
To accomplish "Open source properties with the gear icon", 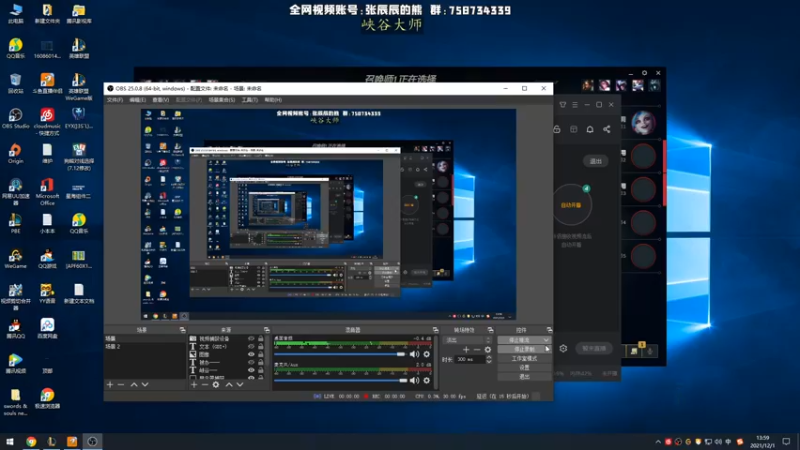I will tap(216, 384).
